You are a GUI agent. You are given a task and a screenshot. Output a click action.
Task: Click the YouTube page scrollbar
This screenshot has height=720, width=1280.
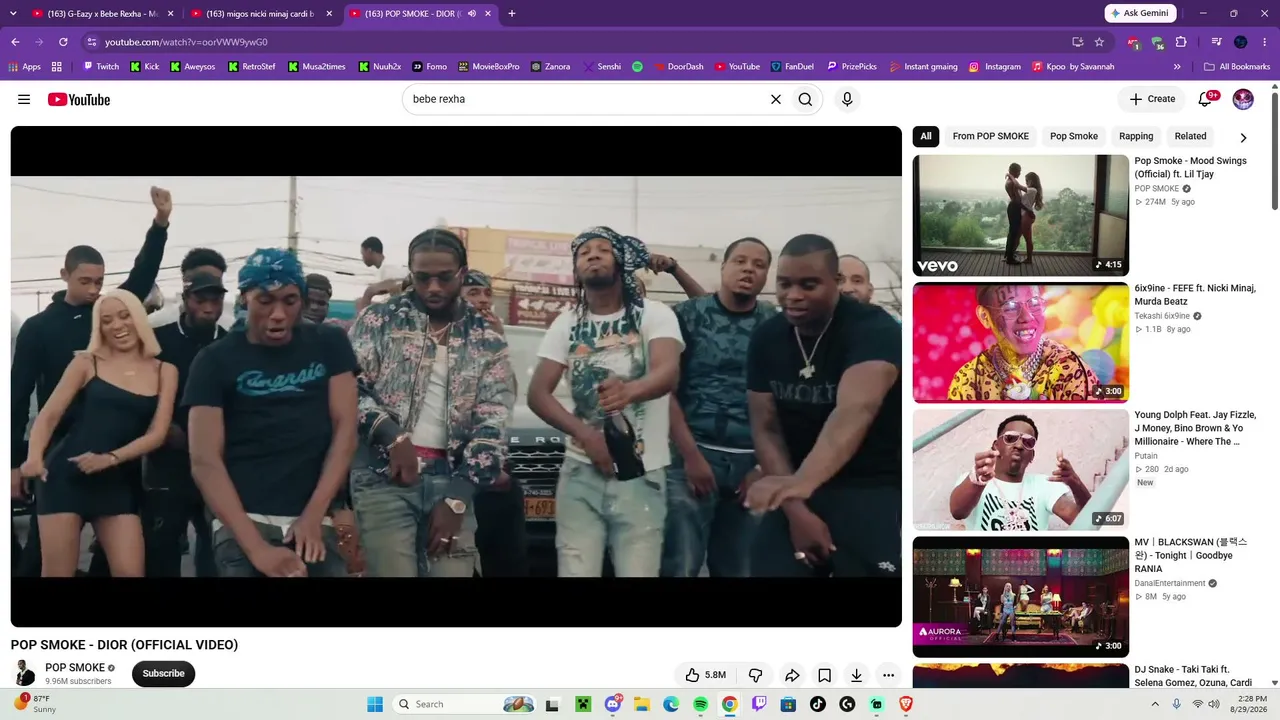(x=1274, y=150)
